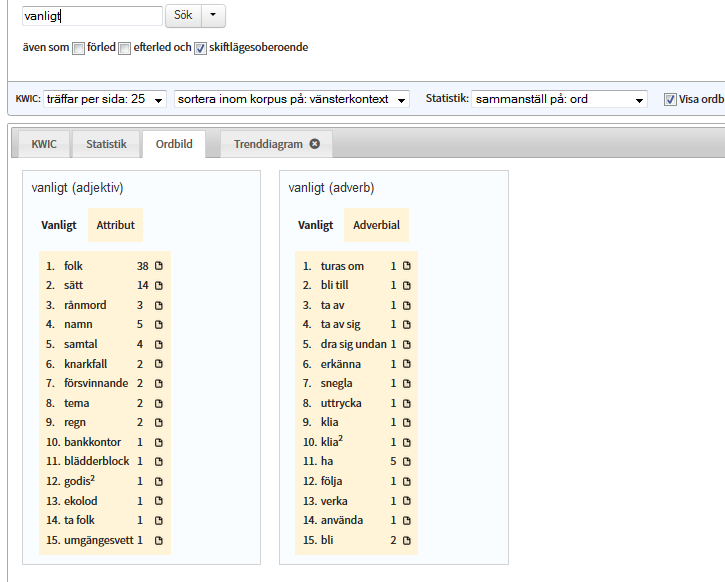
Task: Toggle the efterled checkbox
Action: coord(124,48)
